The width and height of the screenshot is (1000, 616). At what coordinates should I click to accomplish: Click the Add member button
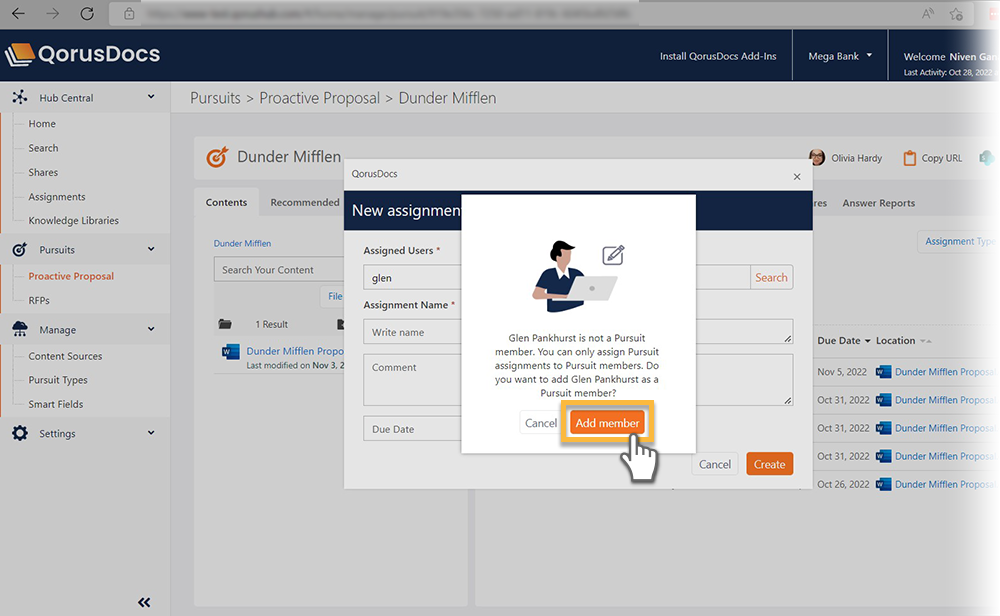(607, 423)
